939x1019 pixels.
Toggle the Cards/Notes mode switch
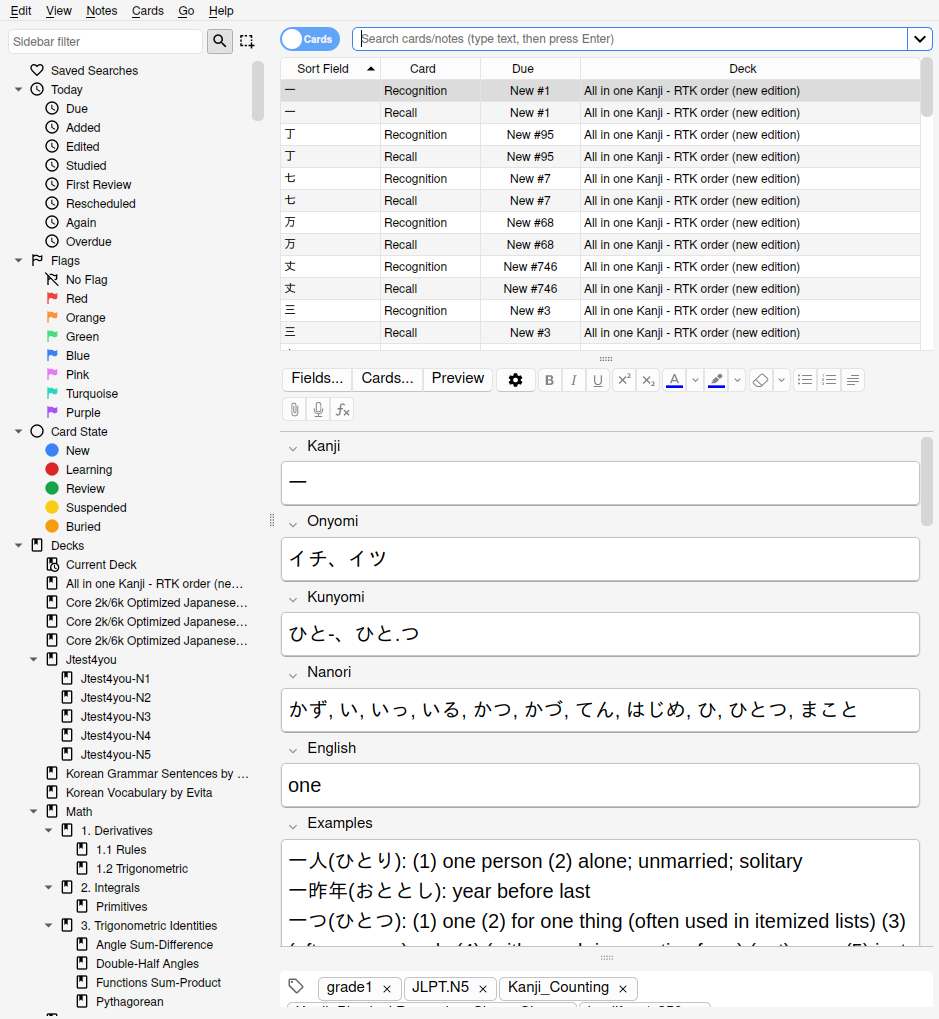coord(310,39)
